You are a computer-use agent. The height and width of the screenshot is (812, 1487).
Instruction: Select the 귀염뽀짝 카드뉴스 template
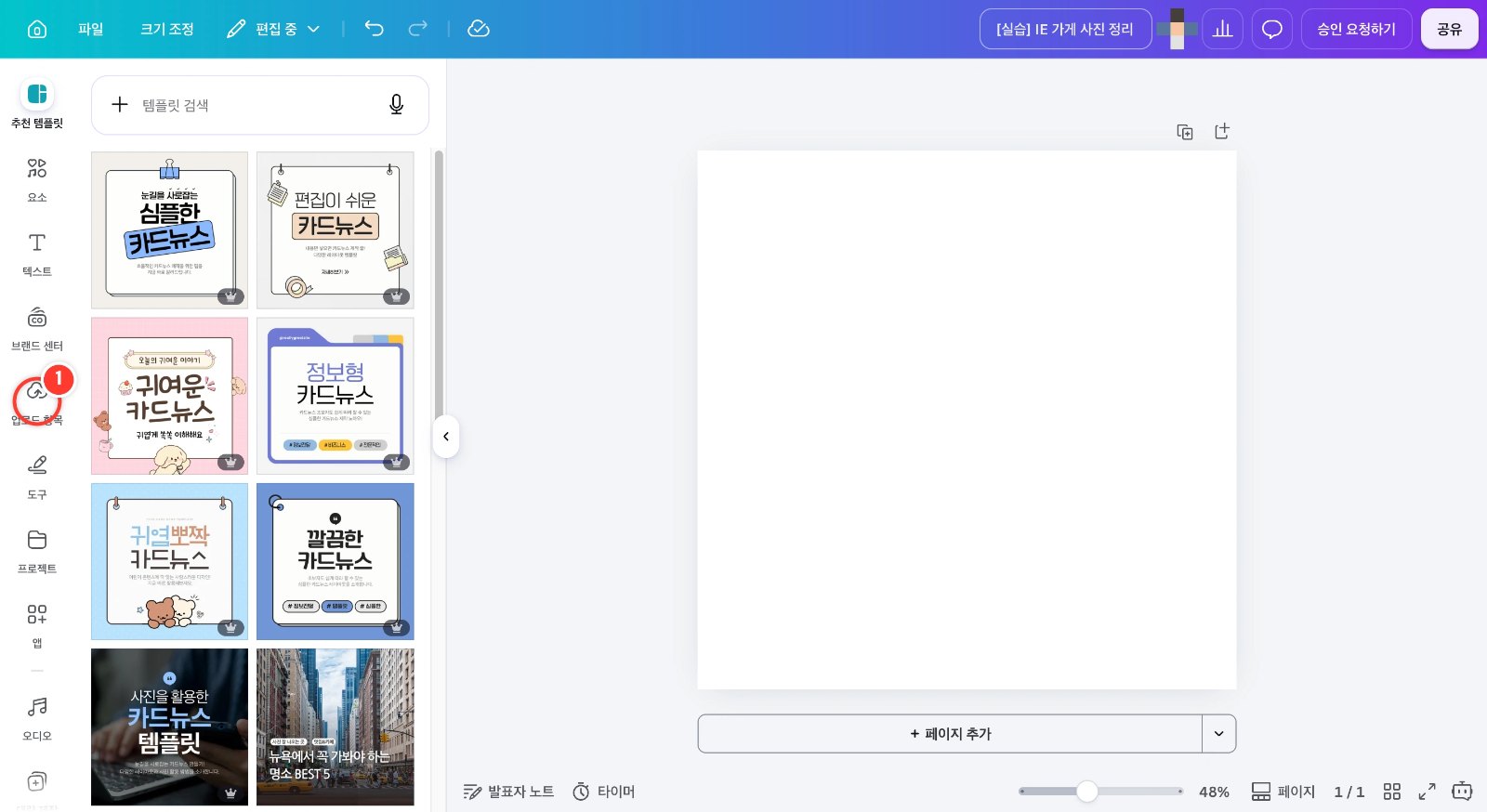point(169,561)
